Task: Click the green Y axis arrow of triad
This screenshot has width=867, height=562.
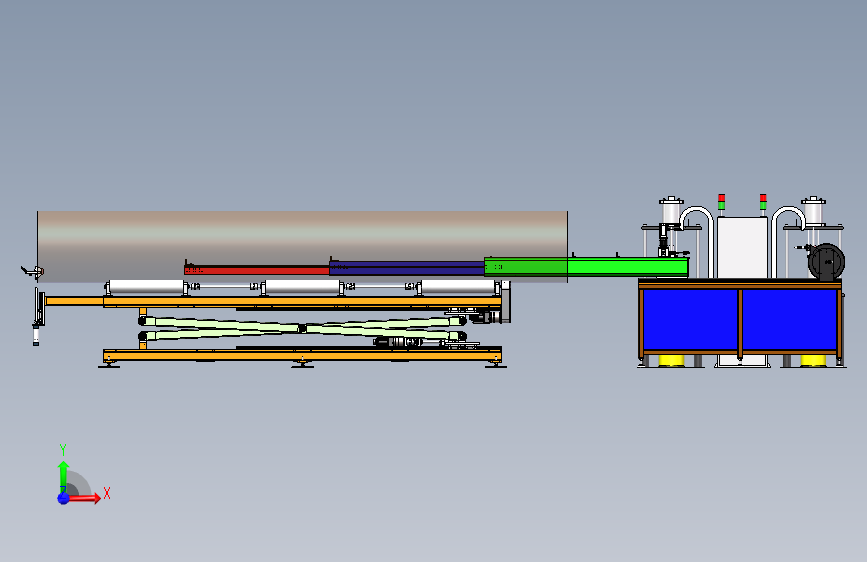Action: click(63, 476)
